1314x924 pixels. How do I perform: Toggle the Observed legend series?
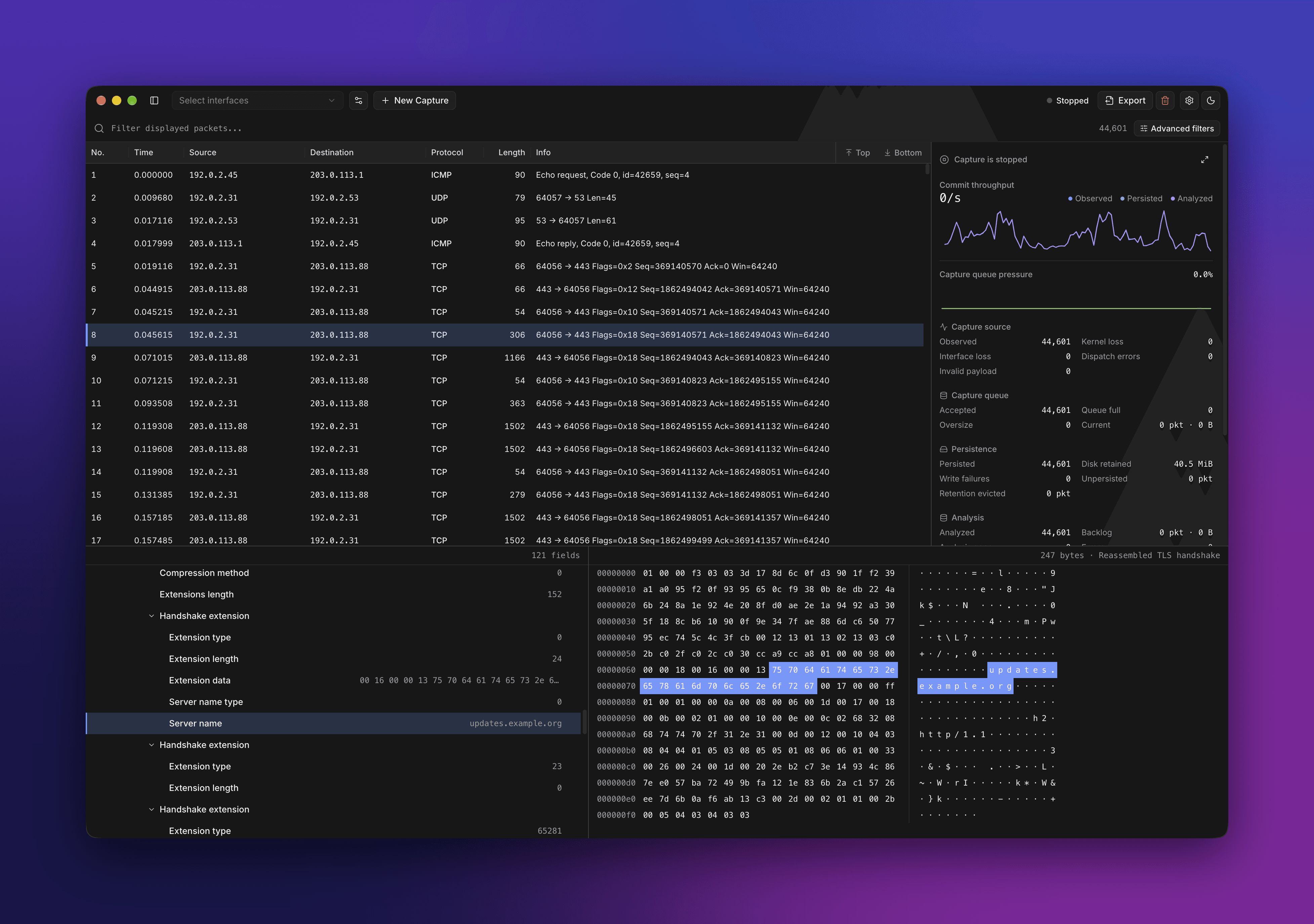(x=1090, y=199)
